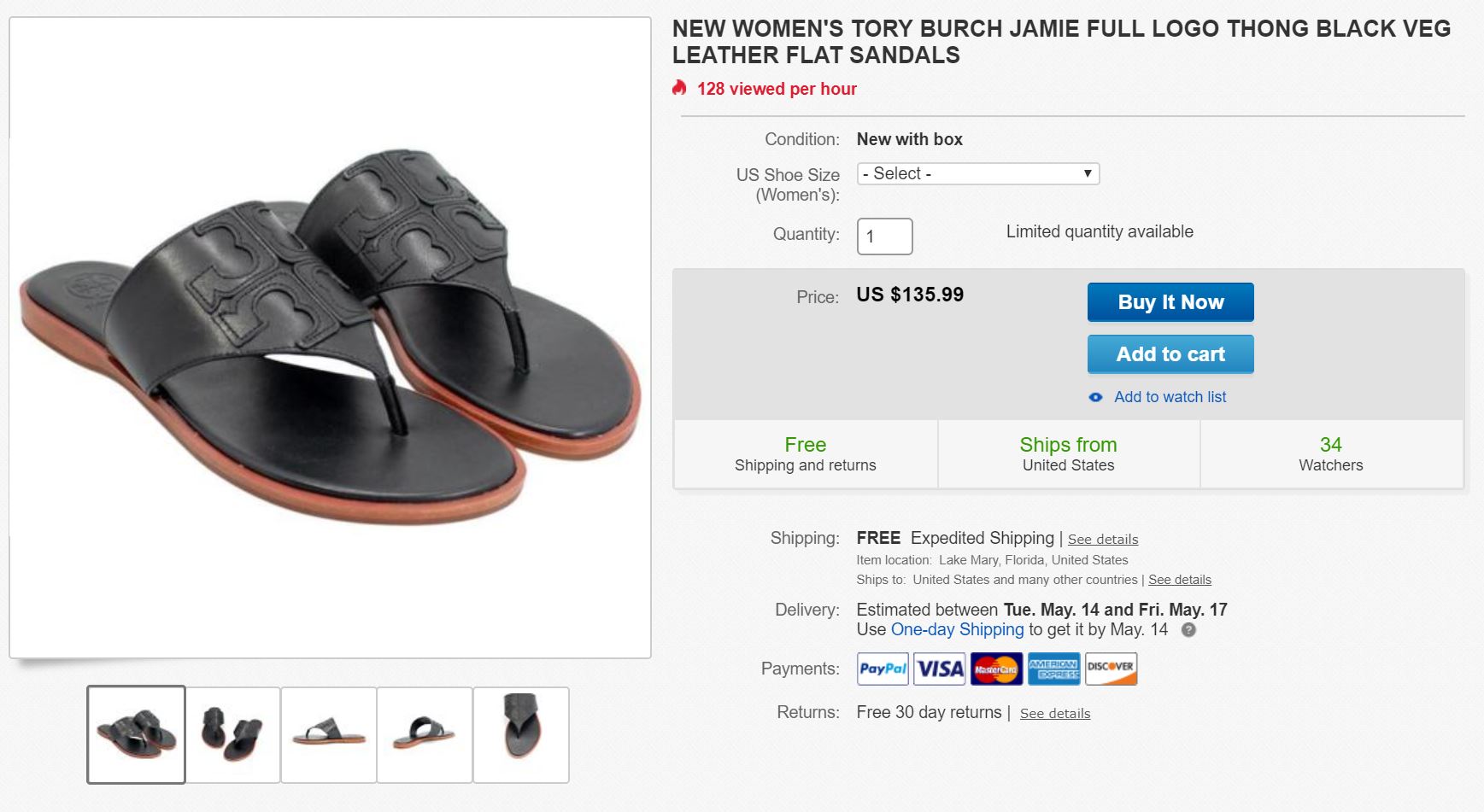The height and width of the screenshot is (812, 1484).
Task: Click the Discover card icon
Action: [x=1111, y=669]
